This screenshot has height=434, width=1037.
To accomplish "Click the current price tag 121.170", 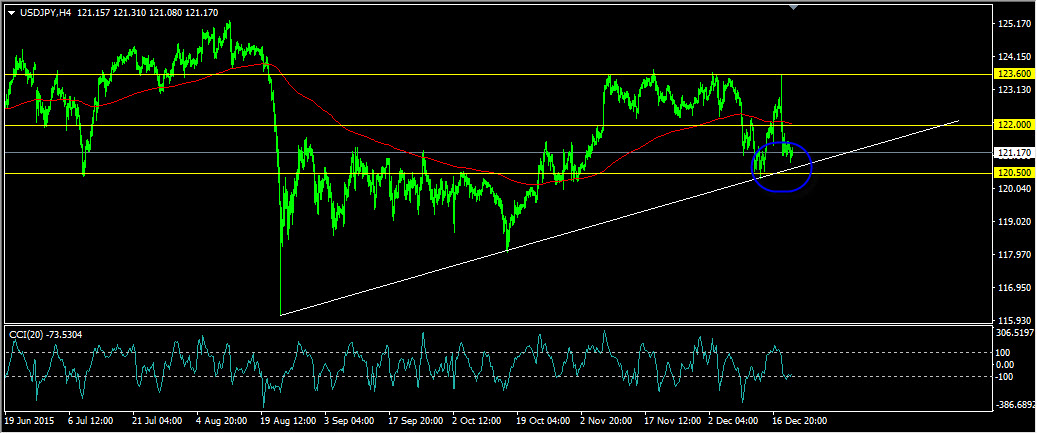I will click(1015, 153).
